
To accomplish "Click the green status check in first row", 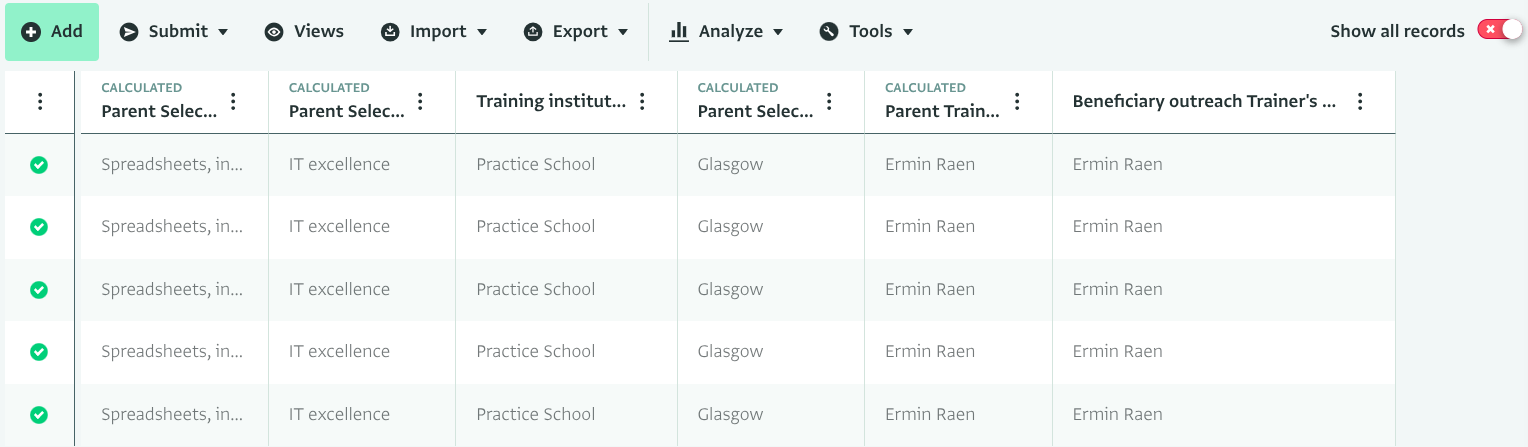I will click(39, 165).
